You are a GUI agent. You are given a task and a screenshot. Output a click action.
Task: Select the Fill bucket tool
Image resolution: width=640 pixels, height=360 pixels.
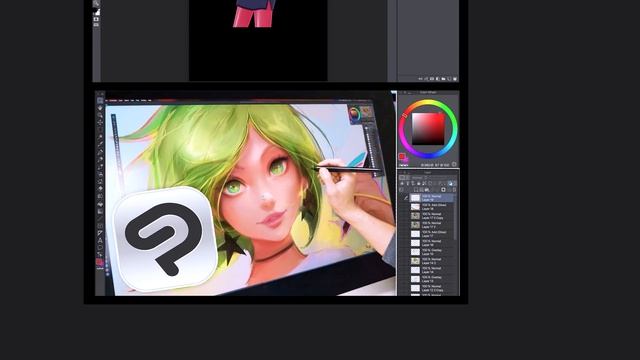[x=100, y=203]
